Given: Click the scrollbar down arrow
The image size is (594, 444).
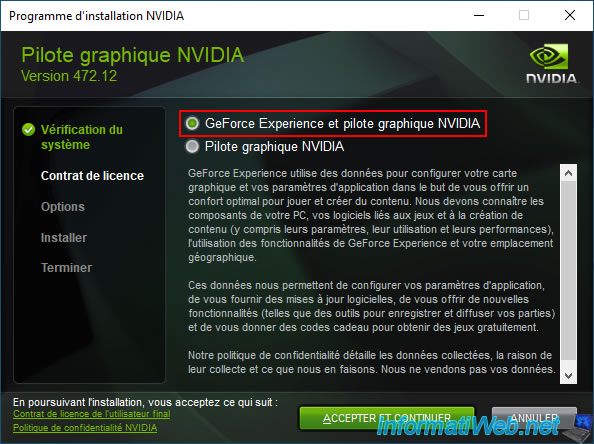Looking at the screenshot, I should coord(568,375).
